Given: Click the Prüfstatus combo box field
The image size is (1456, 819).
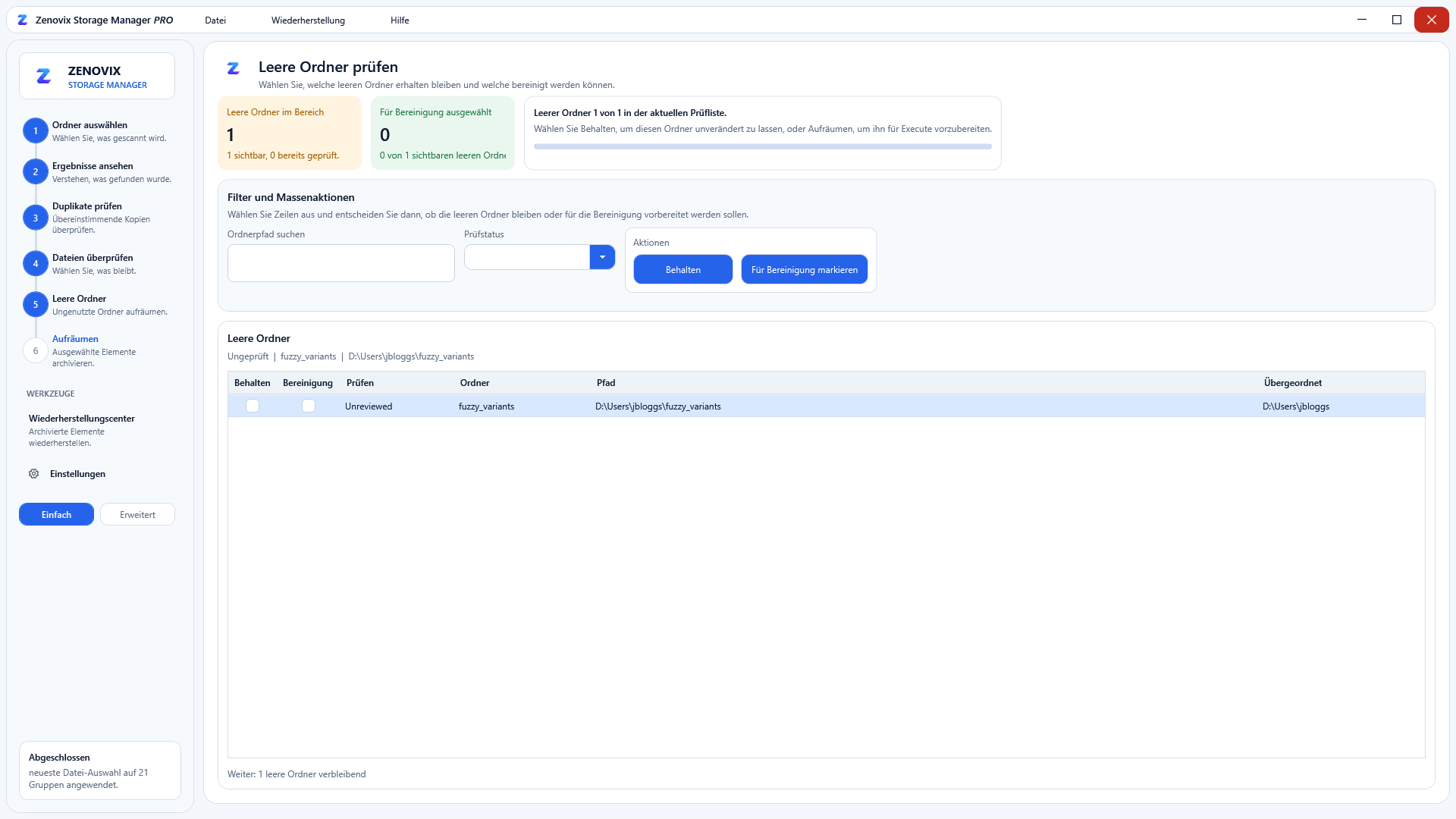Looking at the screenshot, I should (539, 257).
